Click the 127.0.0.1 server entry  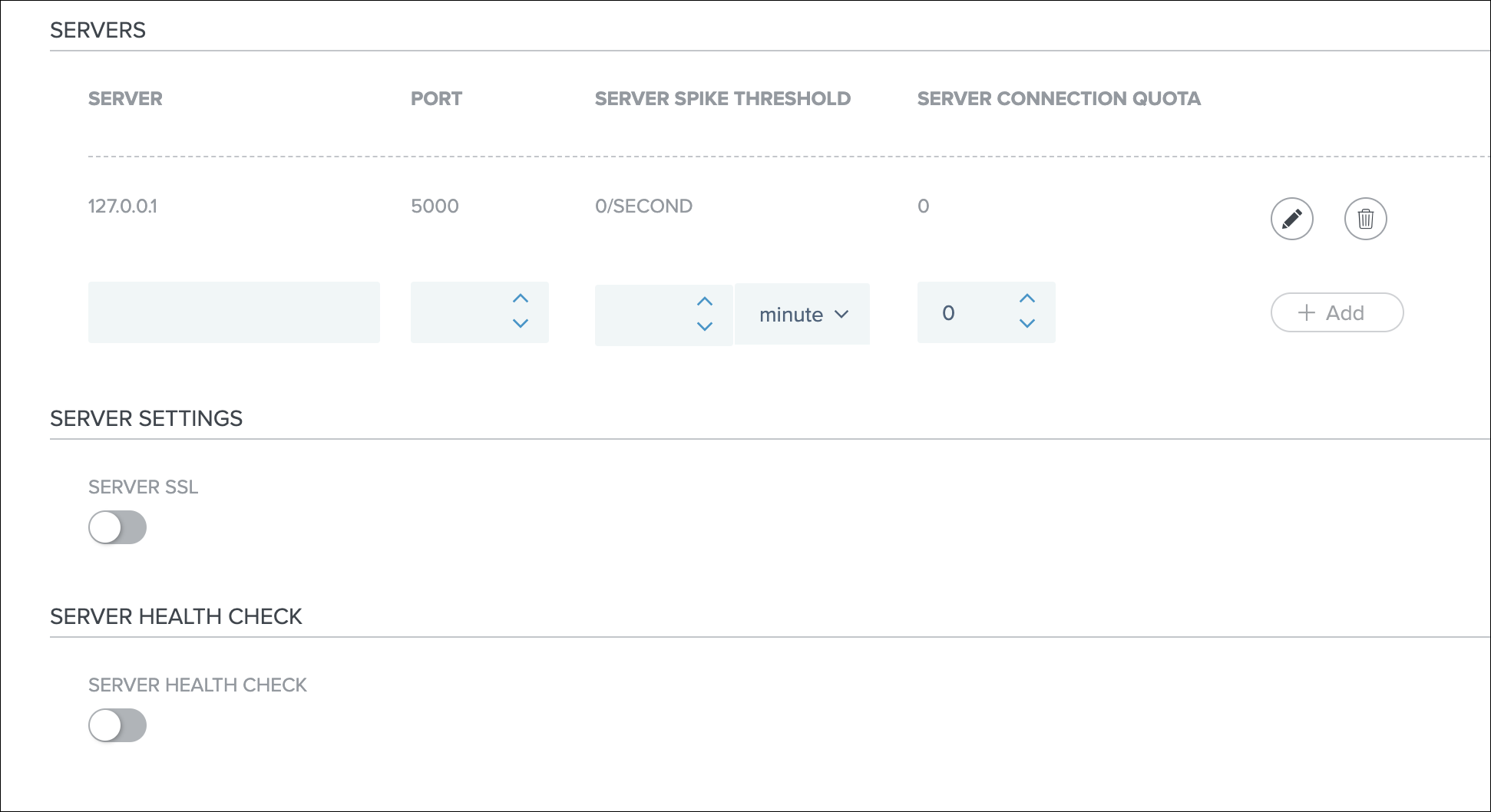(x=123, y=206)
